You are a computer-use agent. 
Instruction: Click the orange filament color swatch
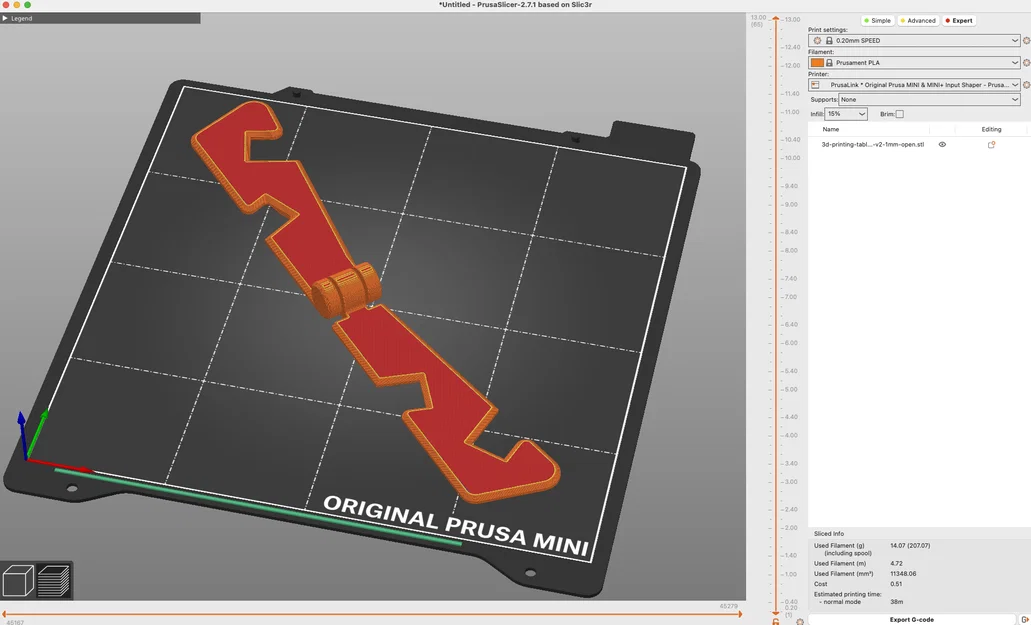pos(817,63)
